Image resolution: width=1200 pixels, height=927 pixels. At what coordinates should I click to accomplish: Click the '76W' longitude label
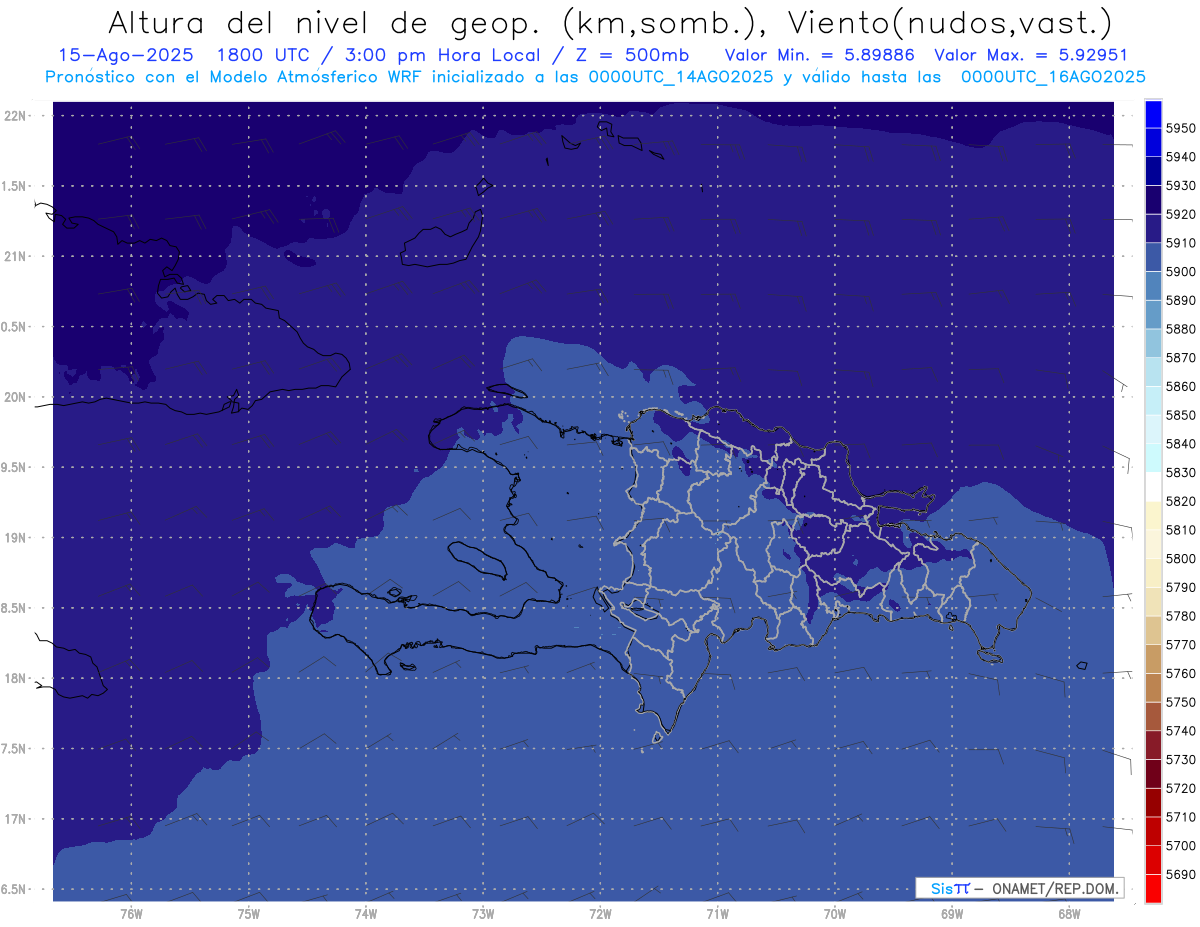(x=132, y=913)
